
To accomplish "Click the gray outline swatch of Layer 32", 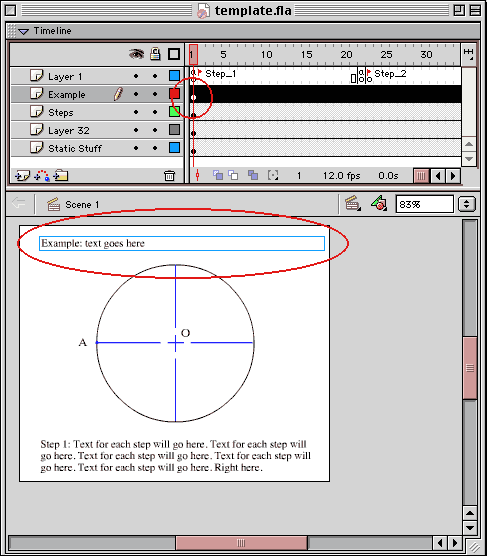I will (x=174, y=129).
